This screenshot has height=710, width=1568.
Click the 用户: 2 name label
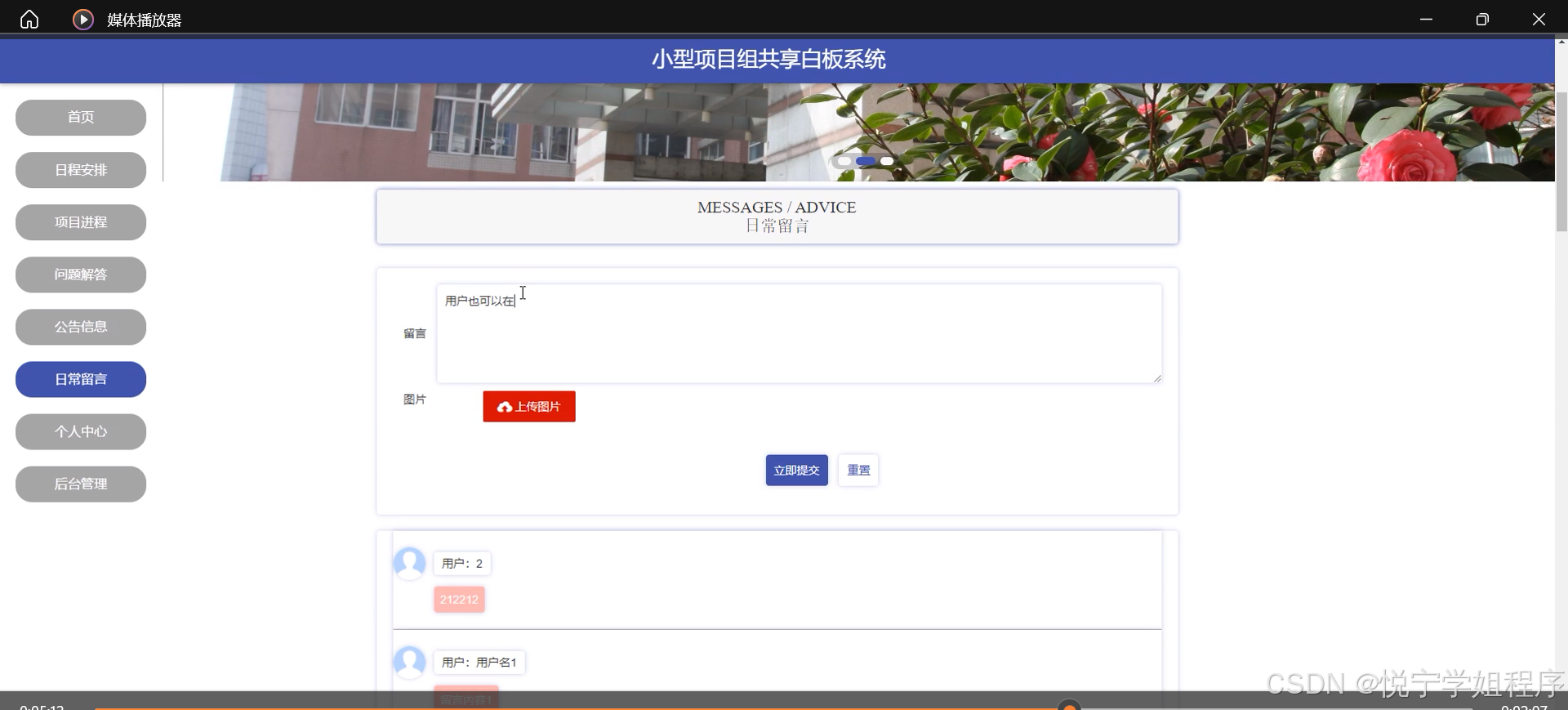pyautogui.click(x=462, y=563)
